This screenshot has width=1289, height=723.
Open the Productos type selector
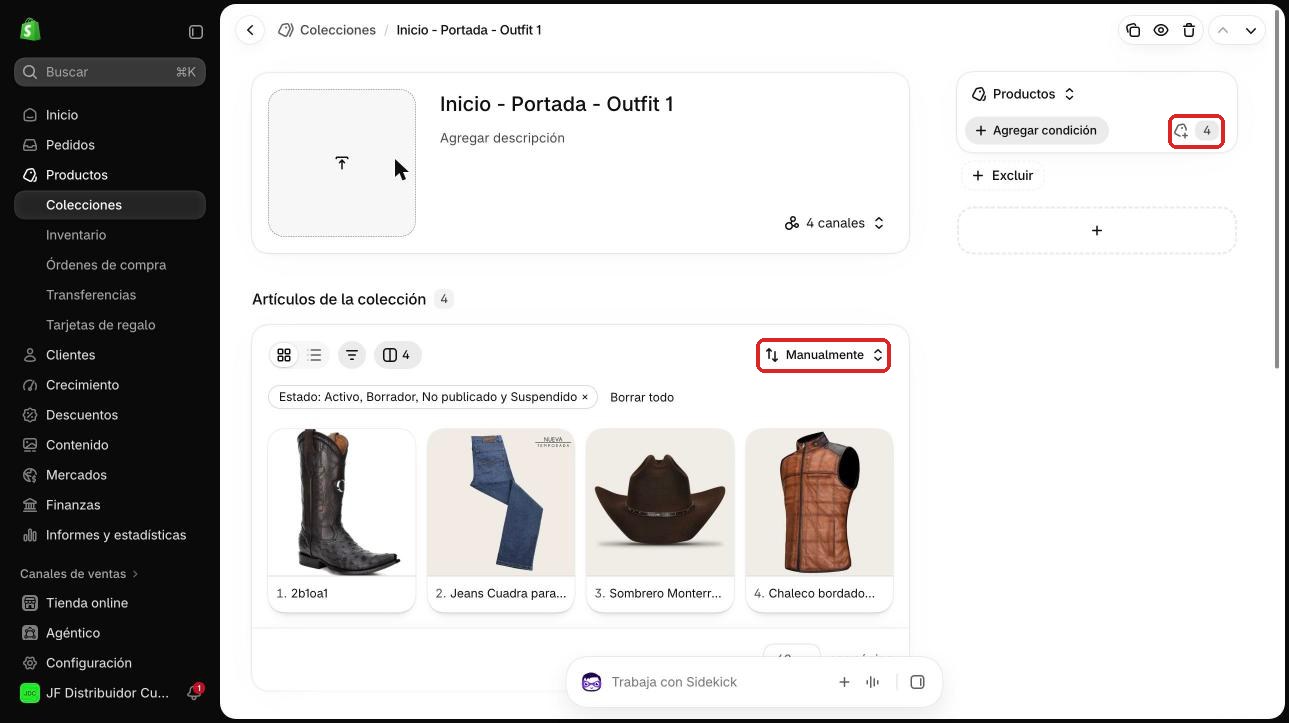[1024, 94]
